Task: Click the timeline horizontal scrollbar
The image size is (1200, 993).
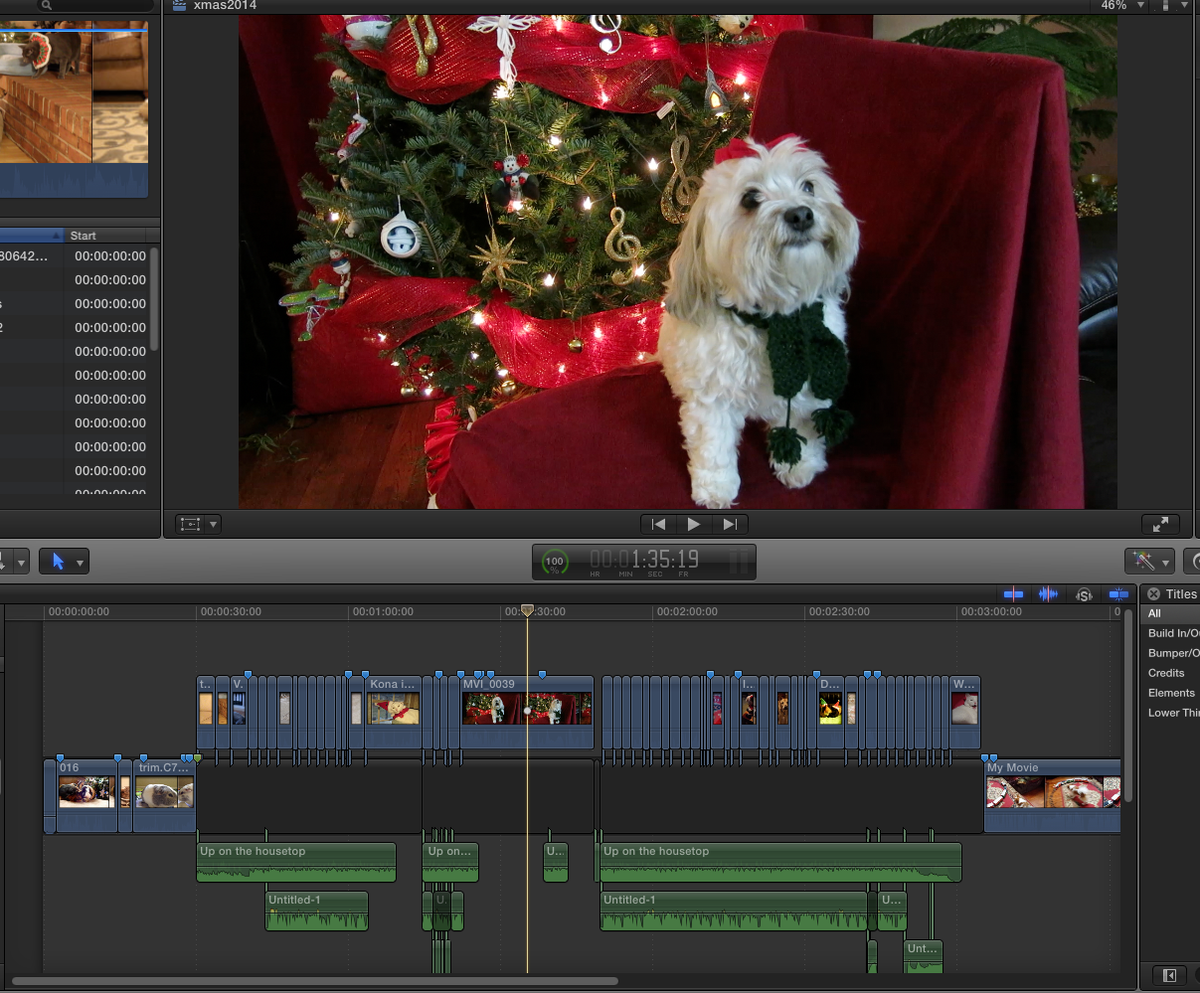Action: pos(315,981)
